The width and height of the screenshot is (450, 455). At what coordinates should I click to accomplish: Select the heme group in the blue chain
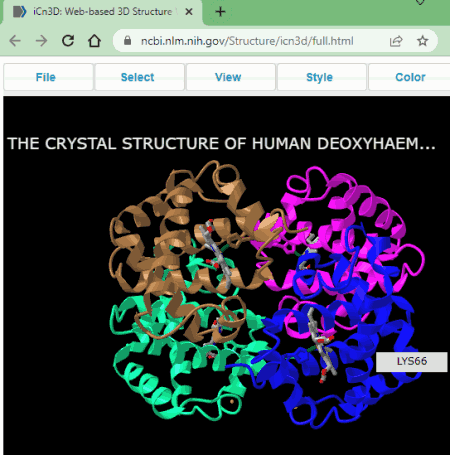pyautogui.click(x=322, y=345)
